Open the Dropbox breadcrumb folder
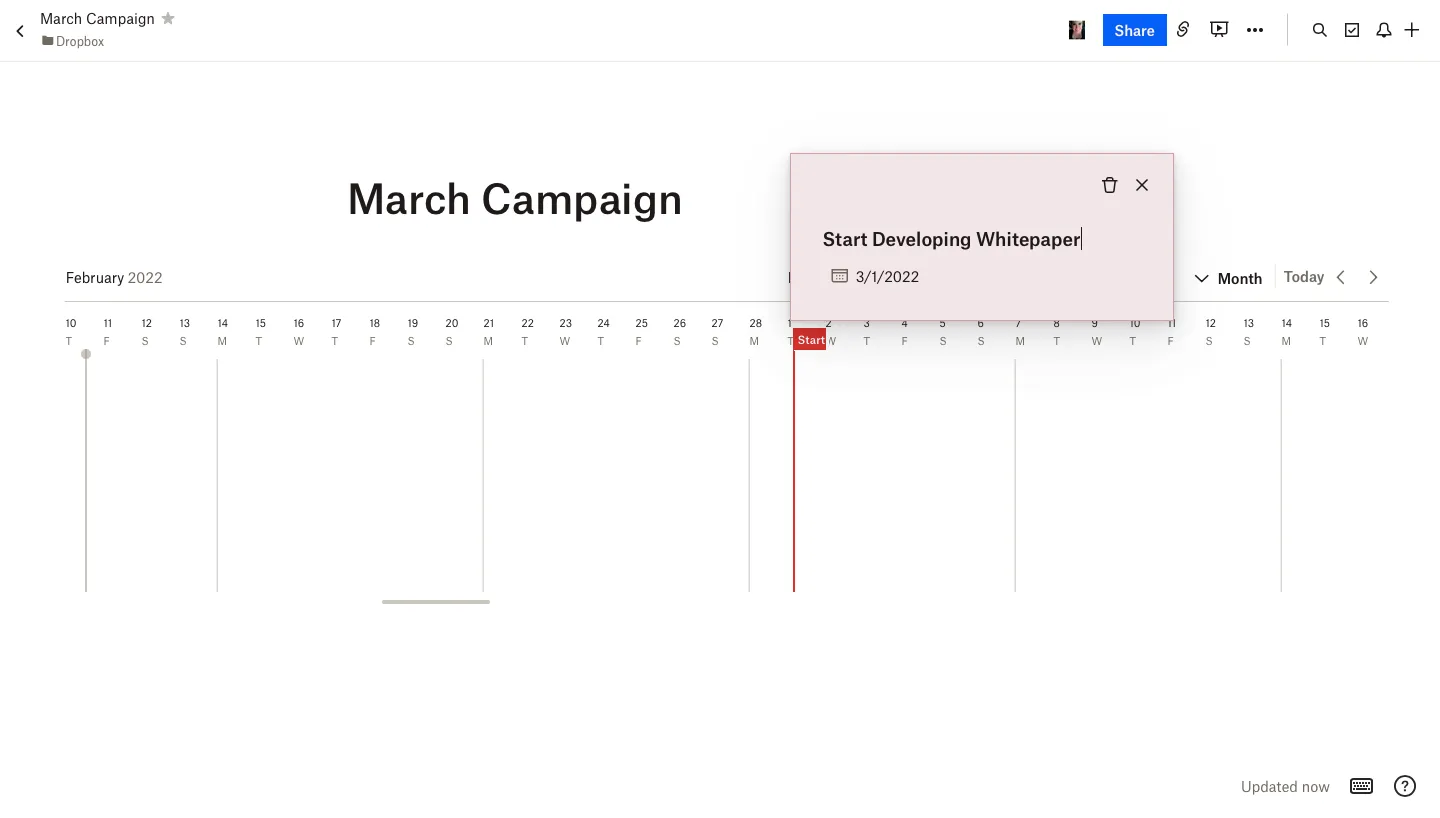The height and width of the screenshot is (818, 1440). (72, 41)
